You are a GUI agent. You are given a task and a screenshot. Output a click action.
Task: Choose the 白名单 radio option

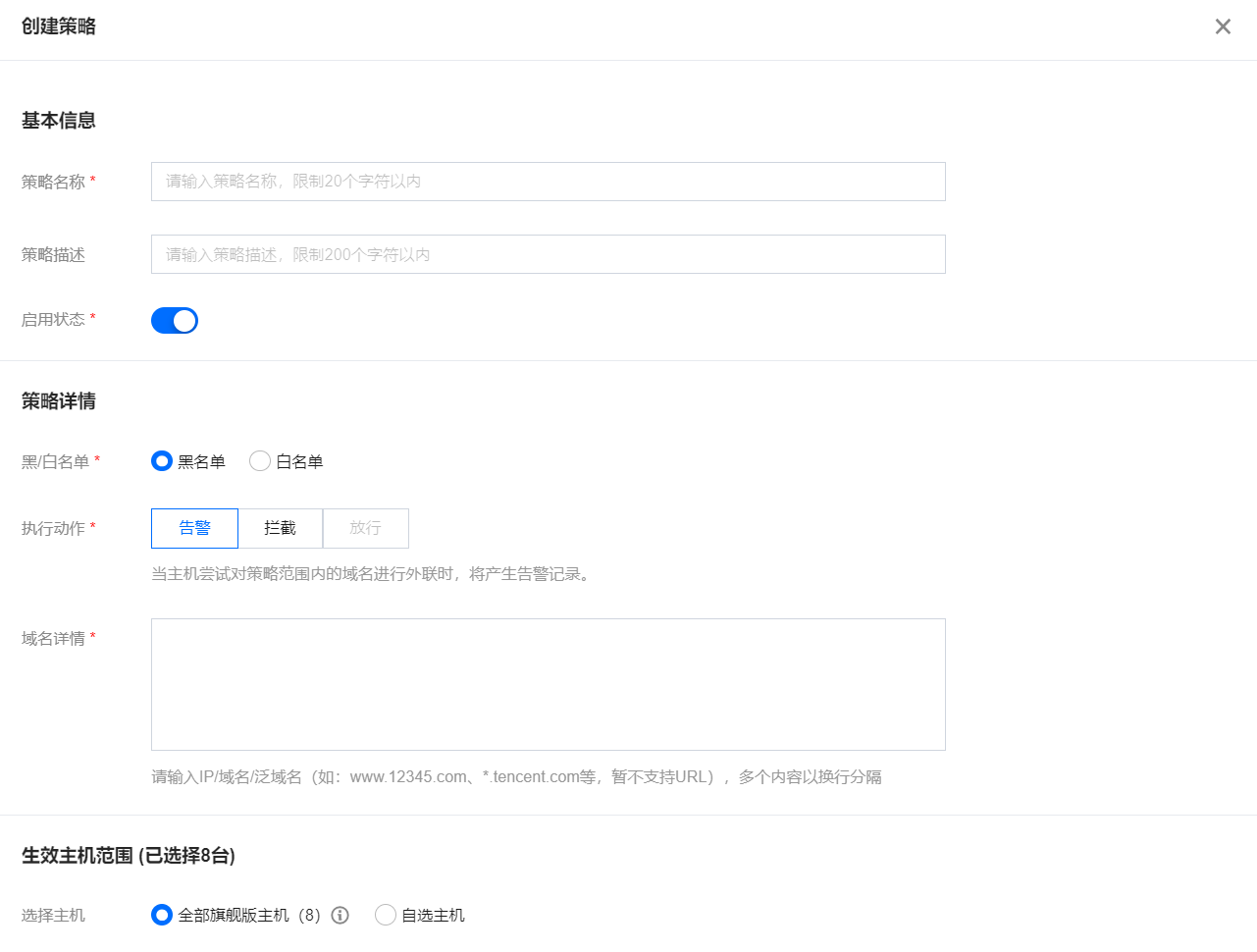pos(260,461)
